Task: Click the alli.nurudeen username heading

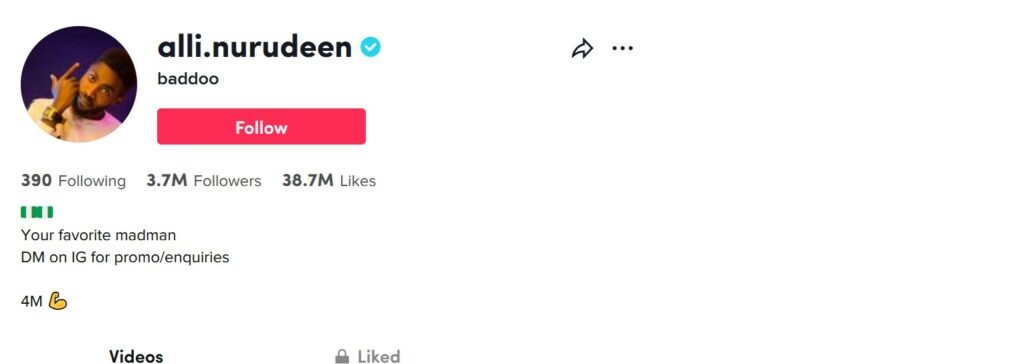Action: (x=255, y=46)
